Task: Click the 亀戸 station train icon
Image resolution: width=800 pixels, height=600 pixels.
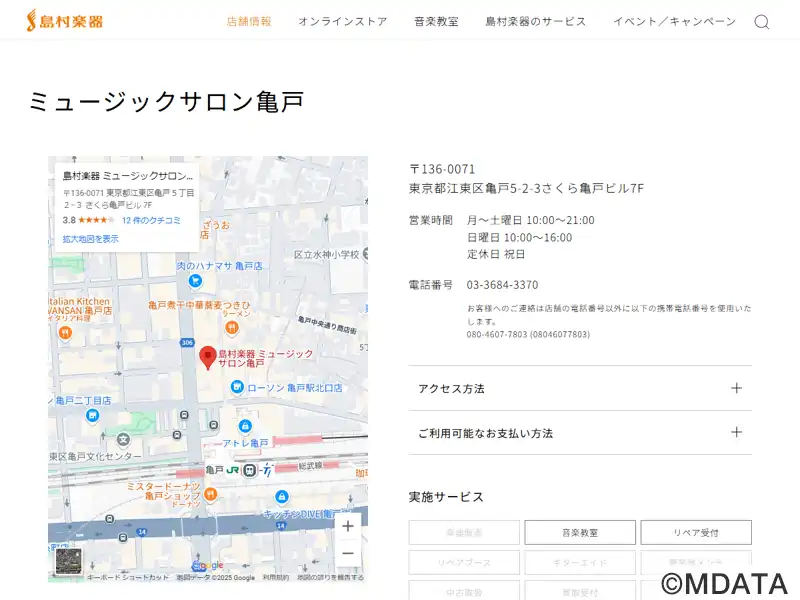Action: [249, 470]
